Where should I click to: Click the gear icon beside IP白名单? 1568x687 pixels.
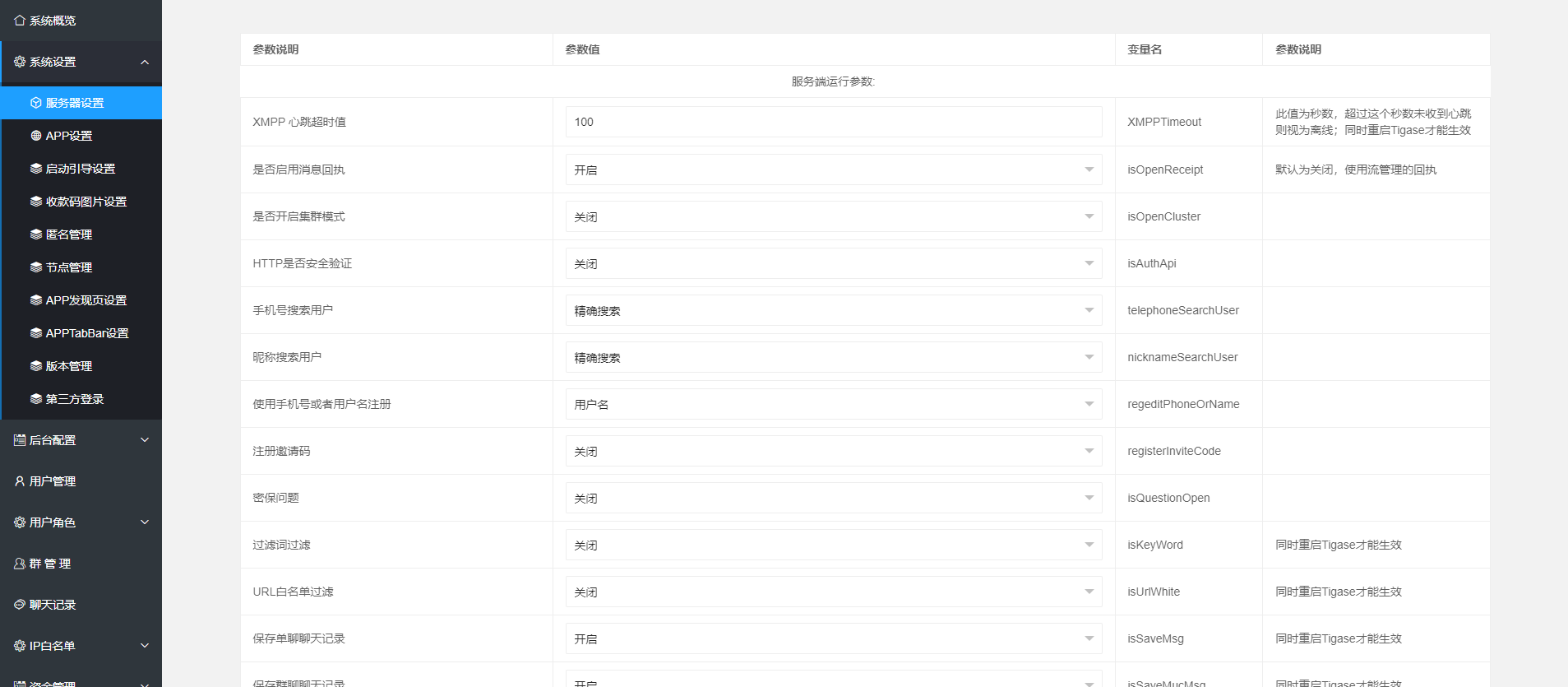pos(20,646)
